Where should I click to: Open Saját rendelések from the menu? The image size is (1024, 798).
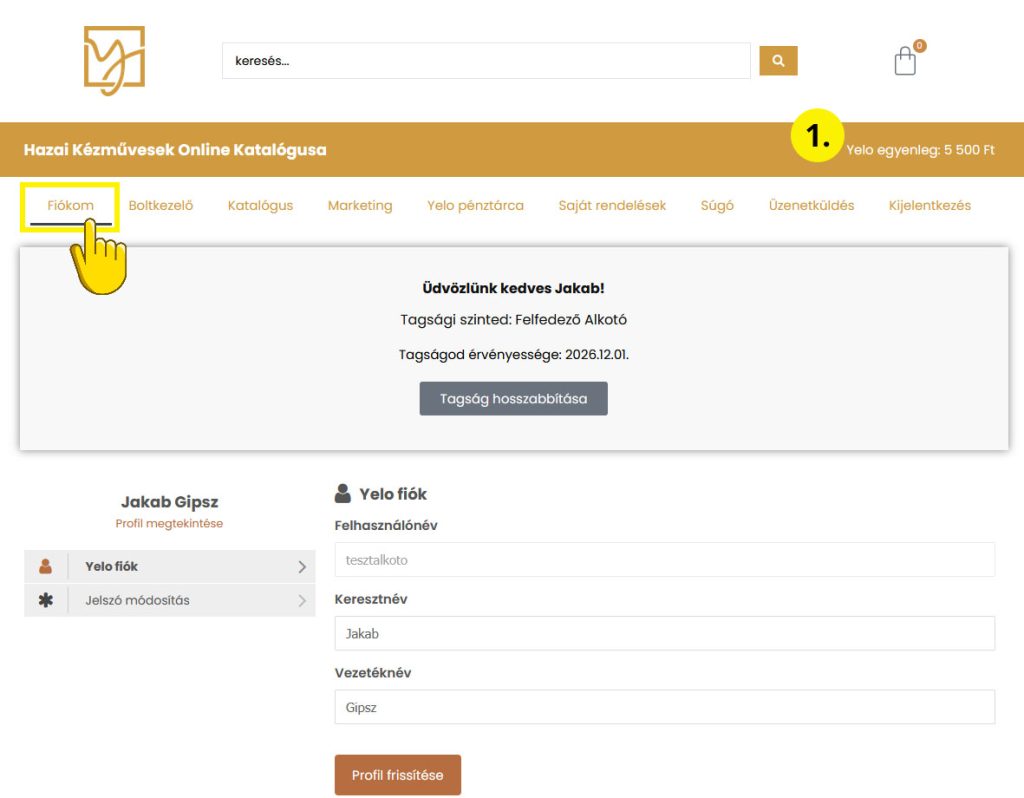612,206
